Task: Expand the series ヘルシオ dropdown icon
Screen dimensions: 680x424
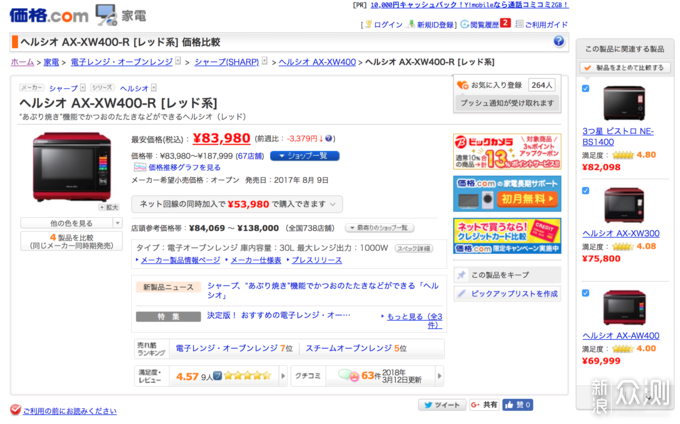Action: [154, 88]
